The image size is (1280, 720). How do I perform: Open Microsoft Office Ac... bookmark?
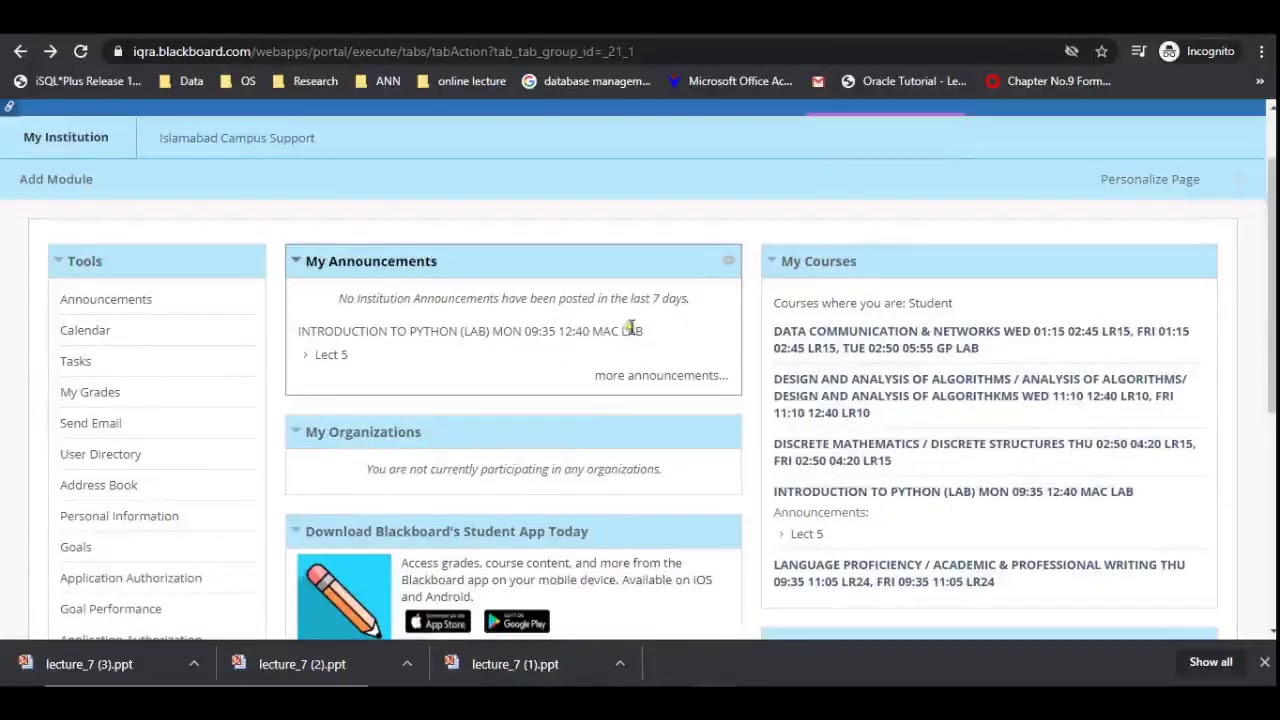729,81
